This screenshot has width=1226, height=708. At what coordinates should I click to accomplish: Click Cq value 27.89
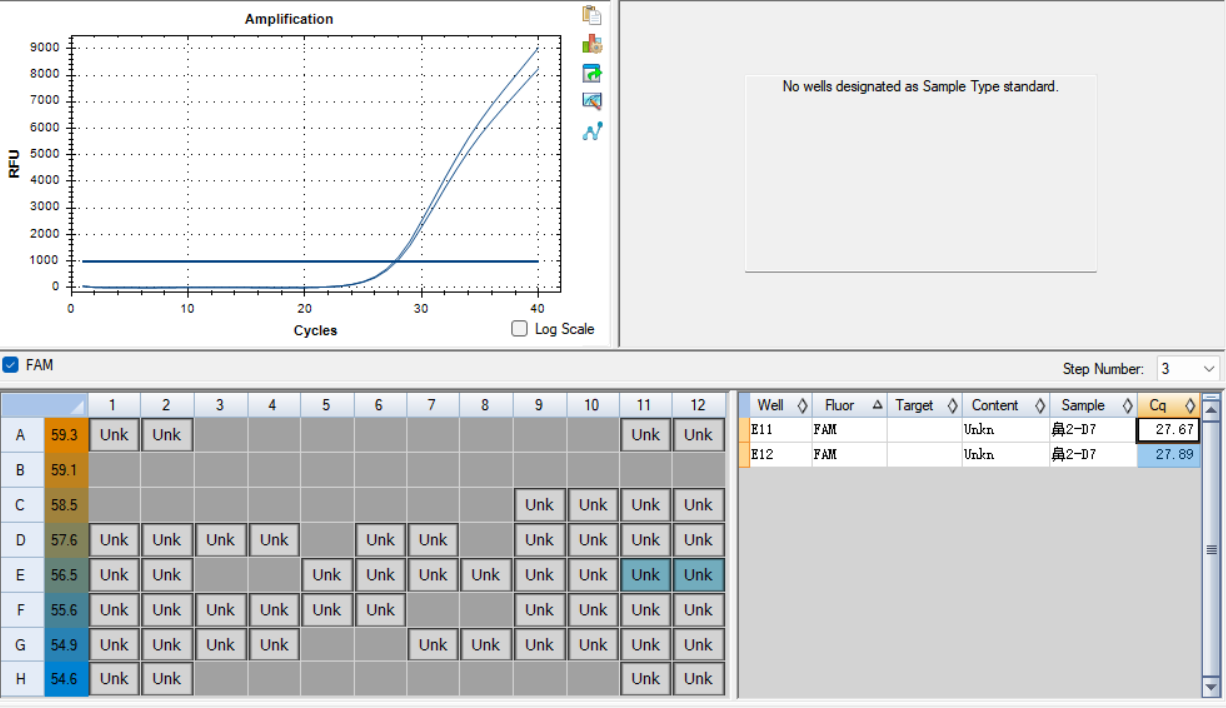1168,454
